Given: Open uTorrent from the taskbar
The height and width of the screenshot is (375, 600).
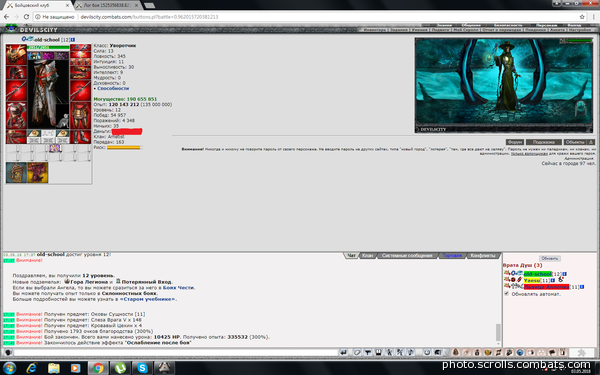Looking at the screenshot, I should click(120, 368).
